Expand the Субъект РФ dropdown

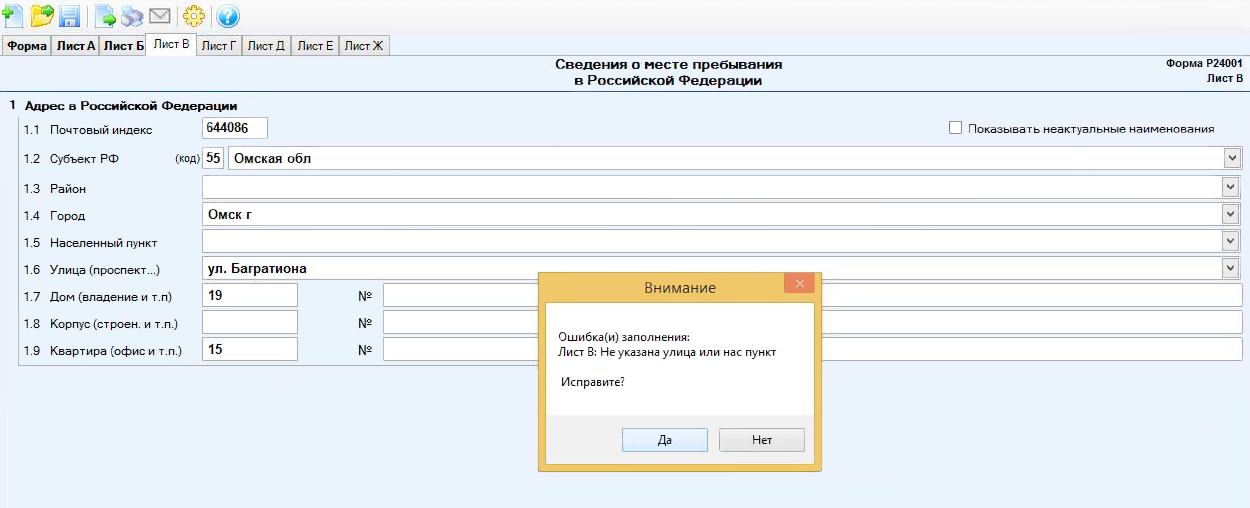pyautogui.click(x=1231, y=158)
